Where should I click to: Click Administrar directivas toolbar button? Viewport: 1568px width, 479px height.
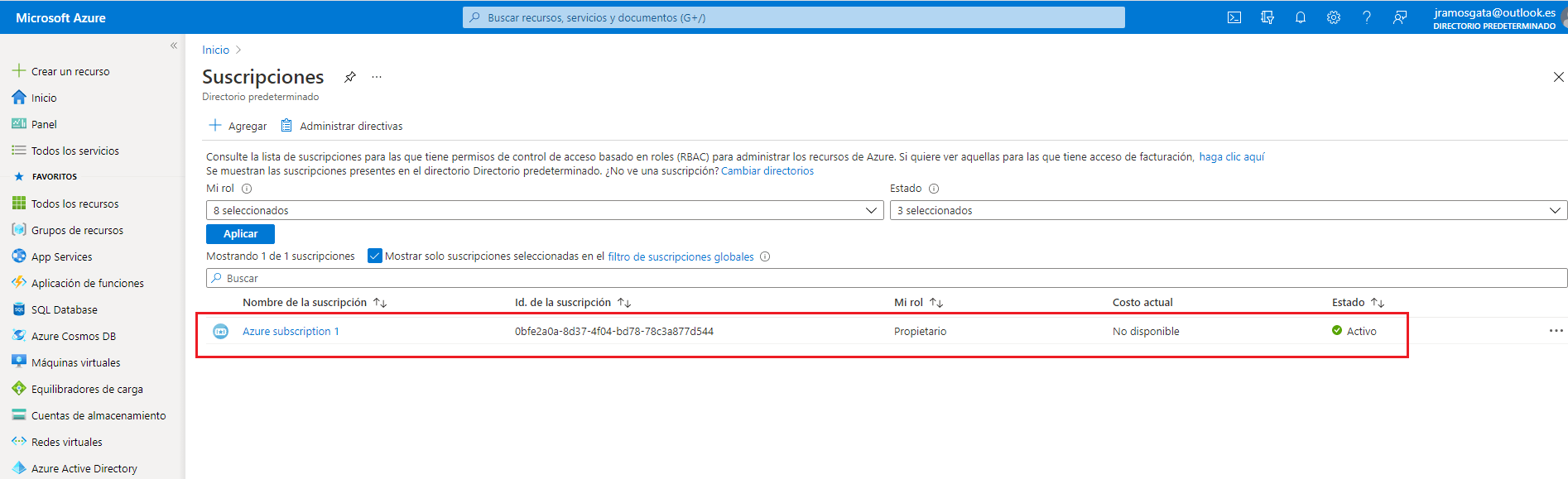click(342, 126)
